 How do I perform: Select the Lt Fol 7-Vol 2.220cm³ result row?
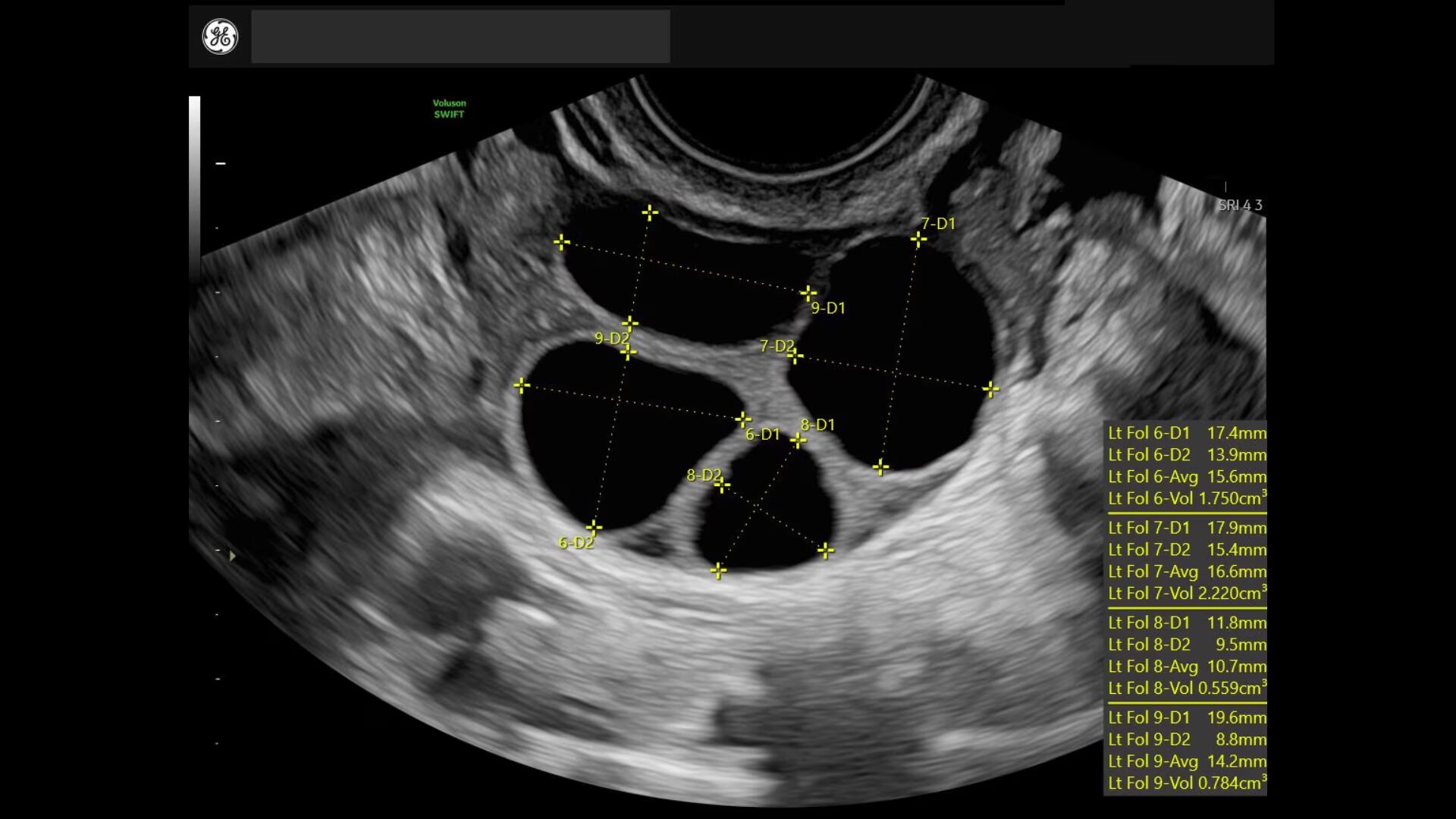point(1186,593)
